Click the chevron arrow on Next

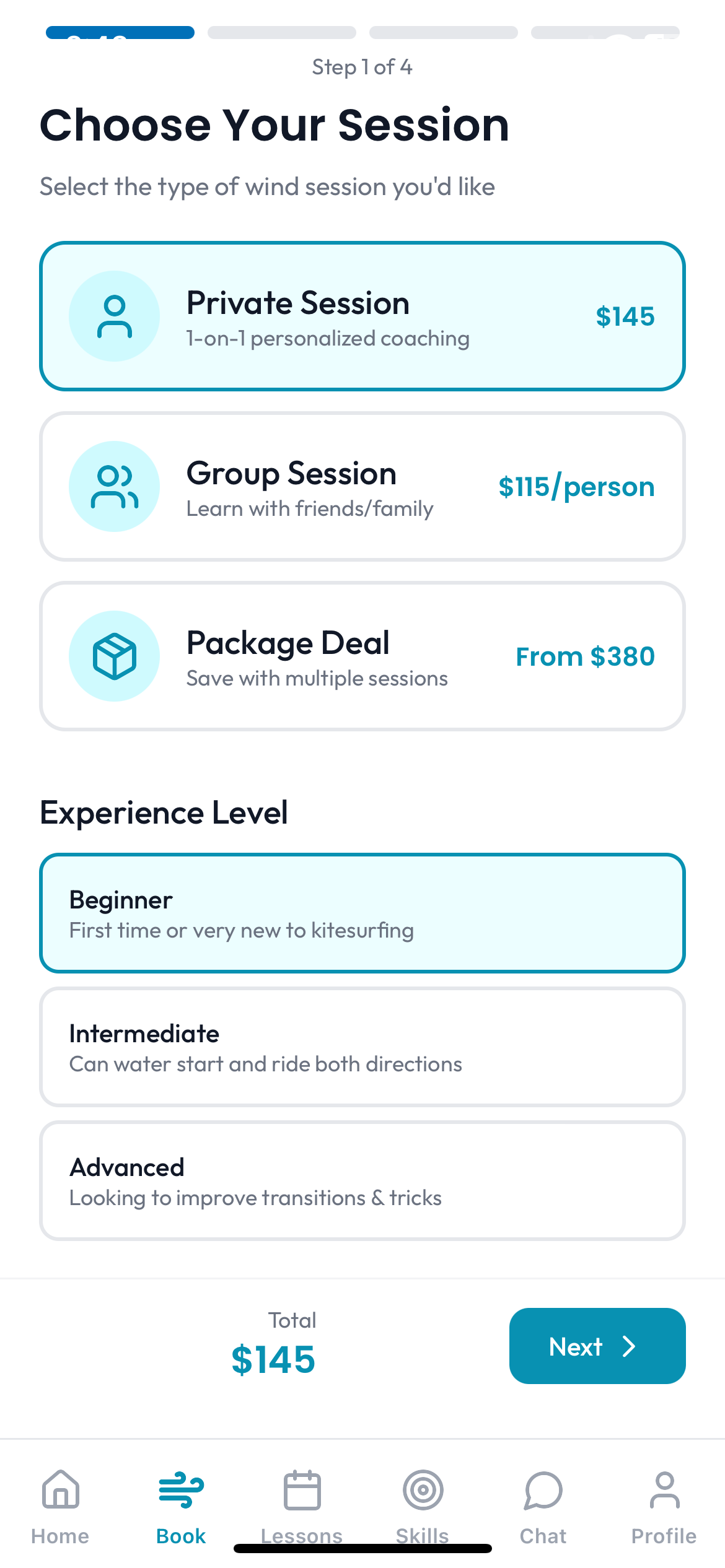(629, 1346)
